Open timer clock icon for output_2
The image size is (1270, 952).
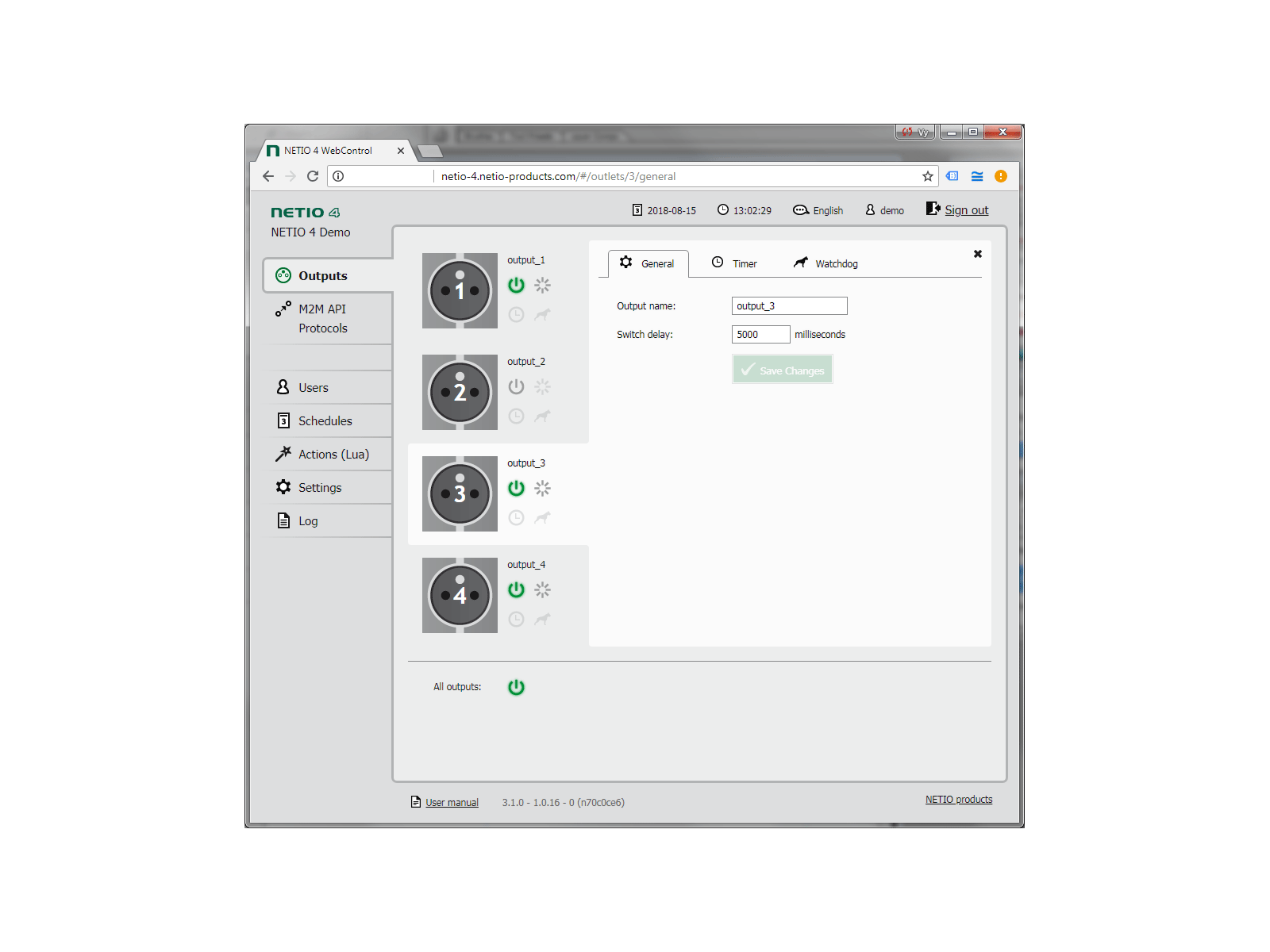(x=516, y=416)
